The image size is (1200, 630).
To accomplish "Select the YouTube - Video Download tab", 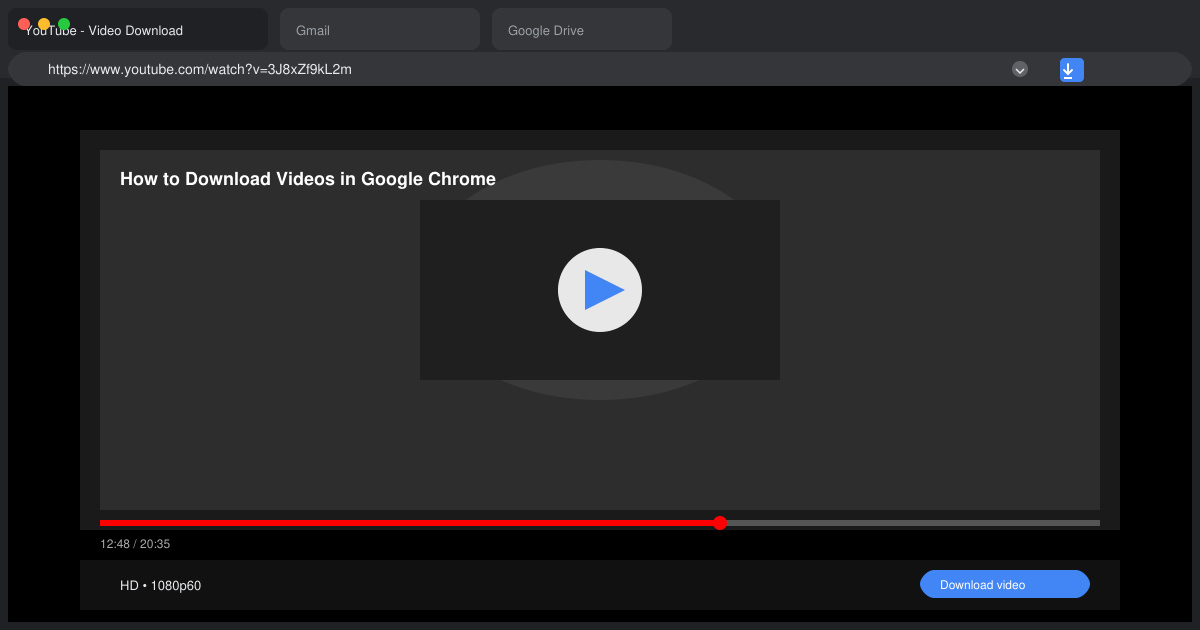I will pyautogui.click(x=138, y=29).
